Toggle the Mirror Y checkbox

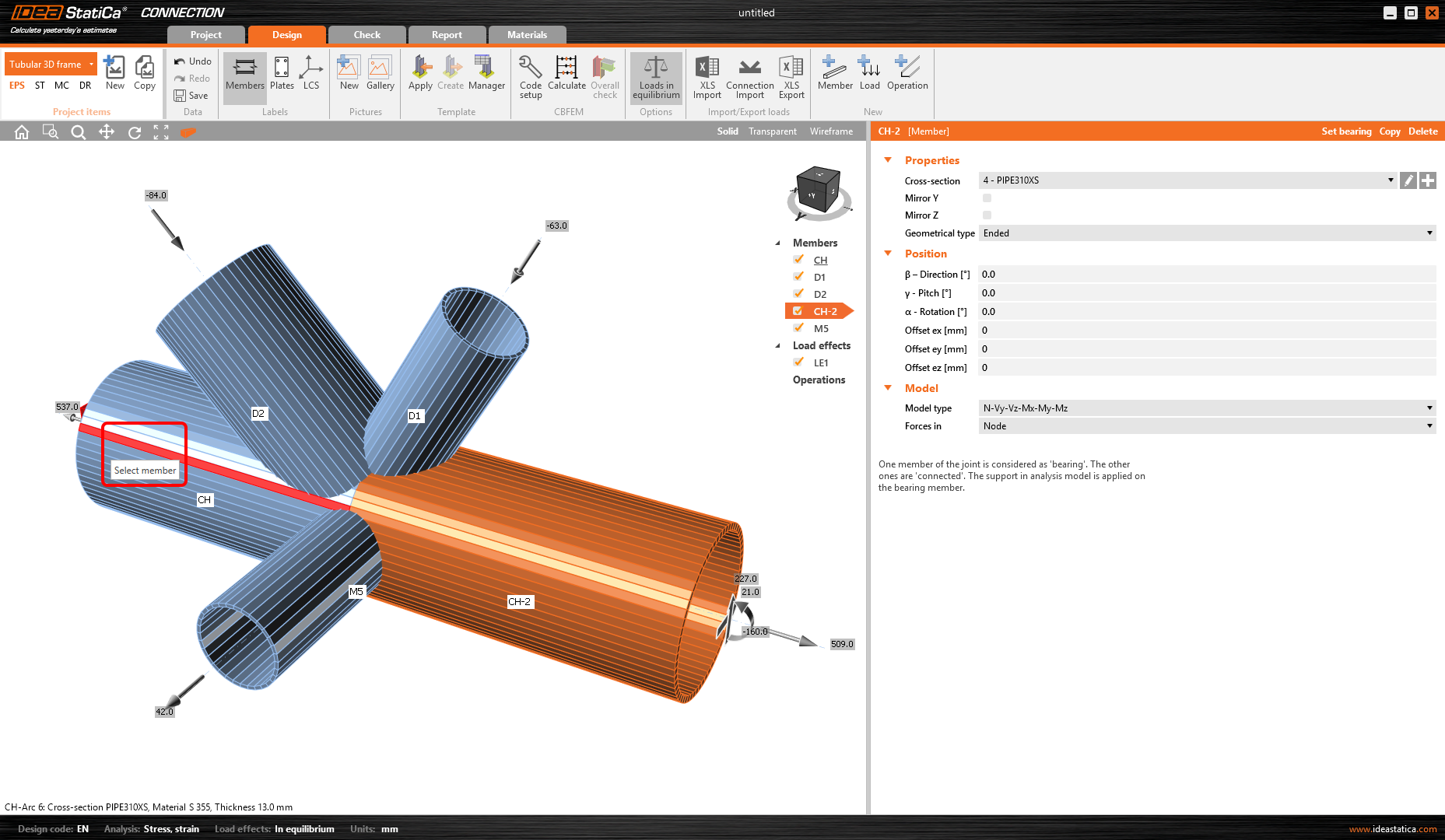click(987, 198)
